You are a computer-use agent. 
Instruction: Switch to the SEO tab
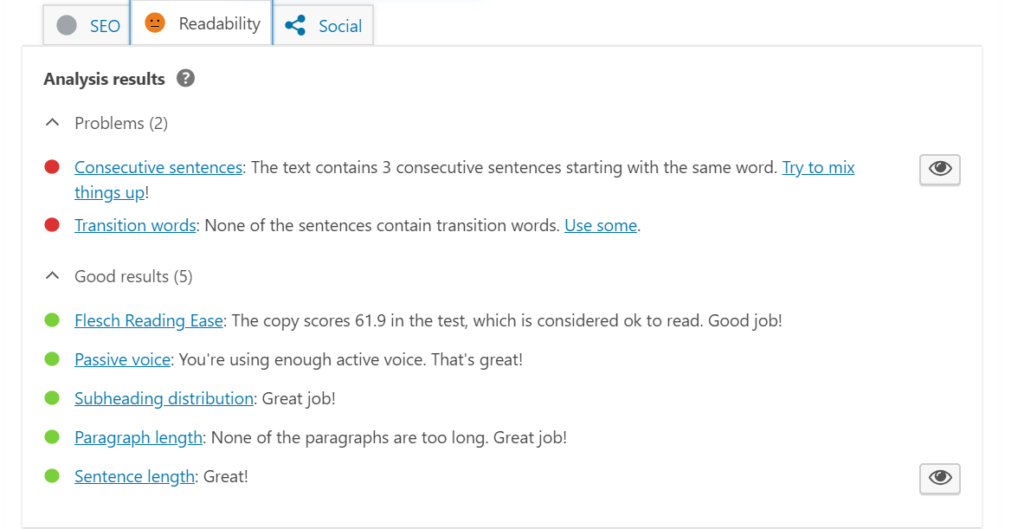pyautogui.click(x=86, y=25)
